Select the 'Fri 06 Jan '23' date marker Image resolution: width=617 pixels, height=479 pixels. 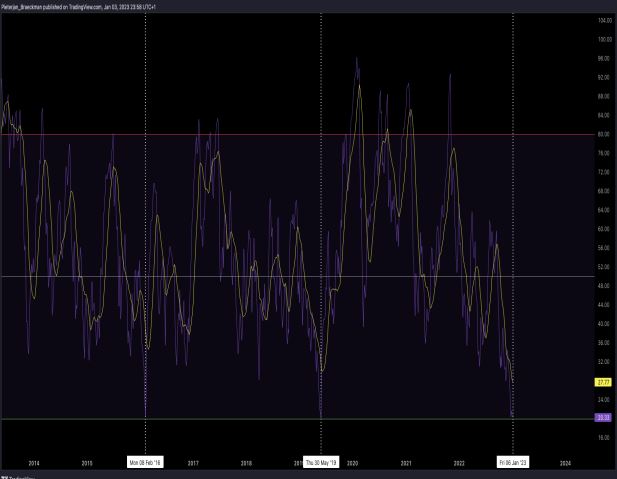(x=513, y=463)
